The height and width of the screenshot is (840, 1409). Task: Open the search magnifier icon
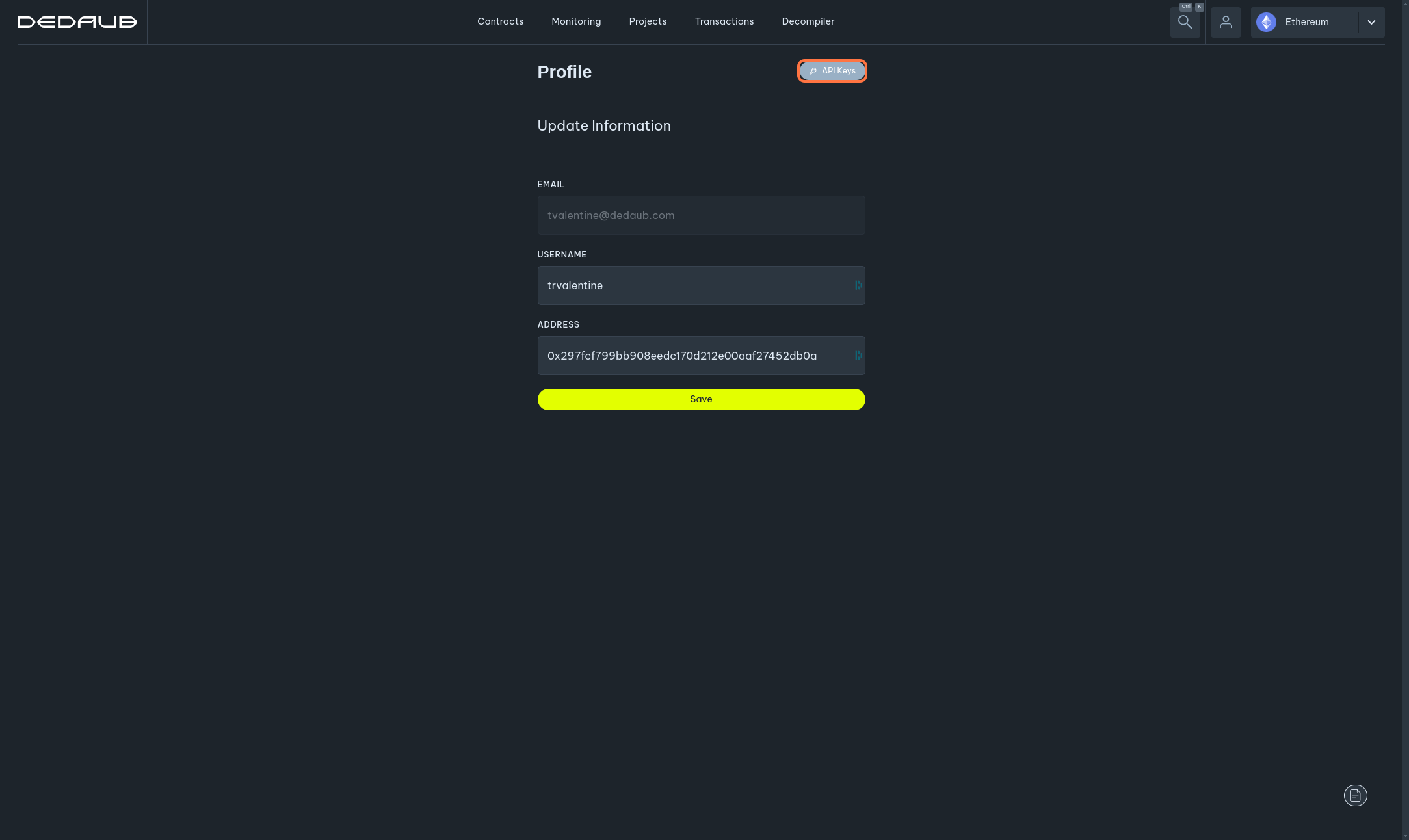coord(1185,22)
